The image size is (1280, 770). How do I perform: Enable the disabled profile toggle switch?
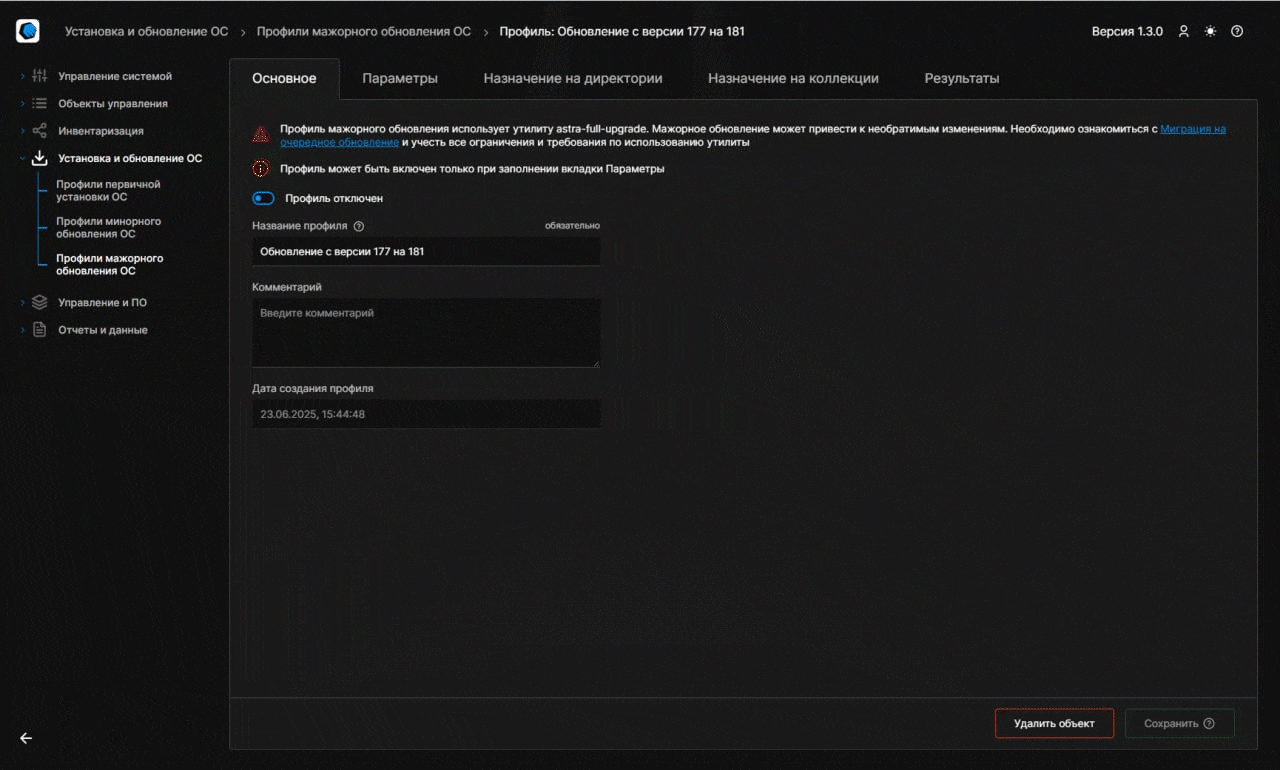point(262,198)
